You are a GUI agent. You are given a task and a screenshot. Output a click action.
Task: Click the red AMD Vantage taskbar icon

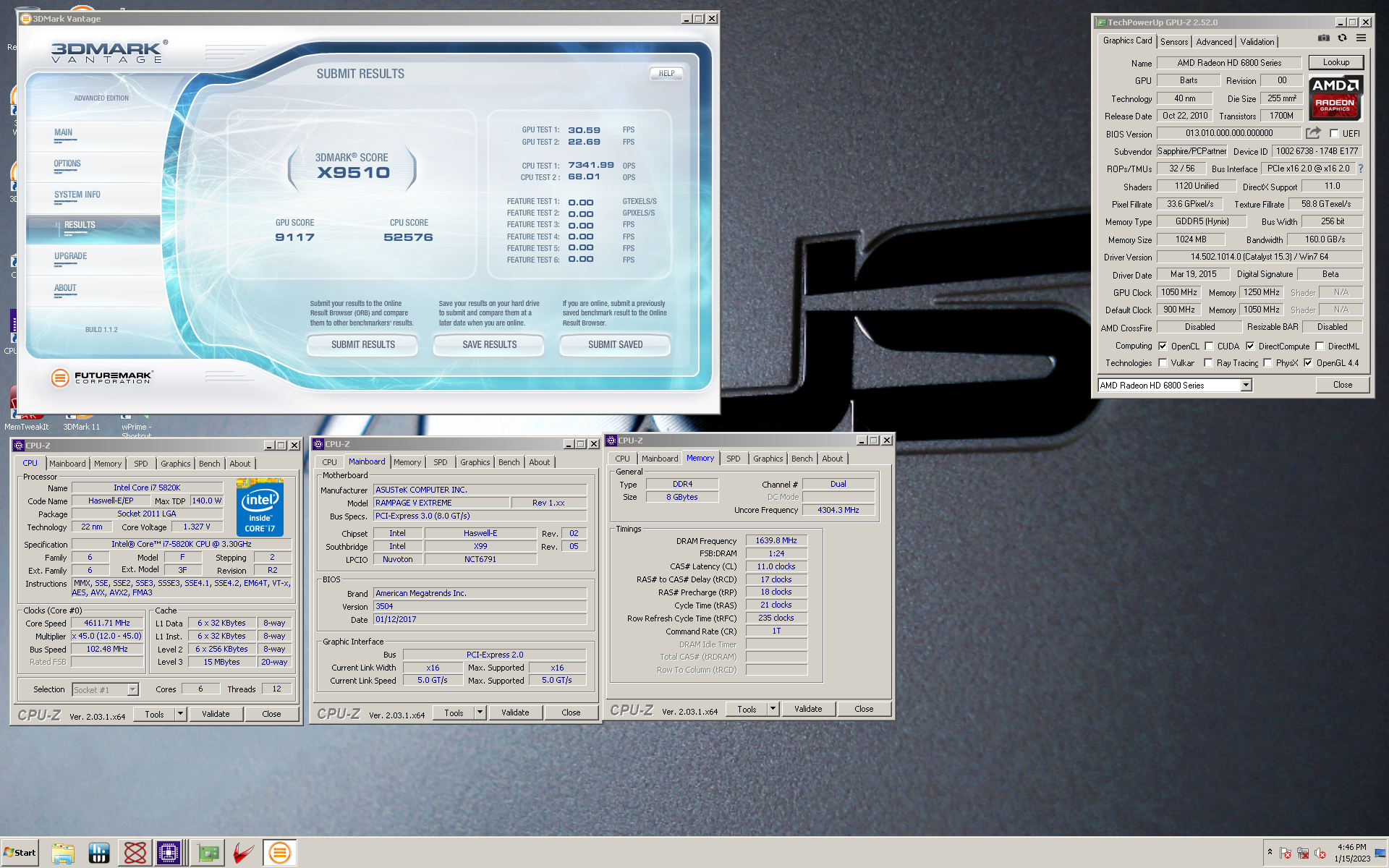click(x=244, y=853)
